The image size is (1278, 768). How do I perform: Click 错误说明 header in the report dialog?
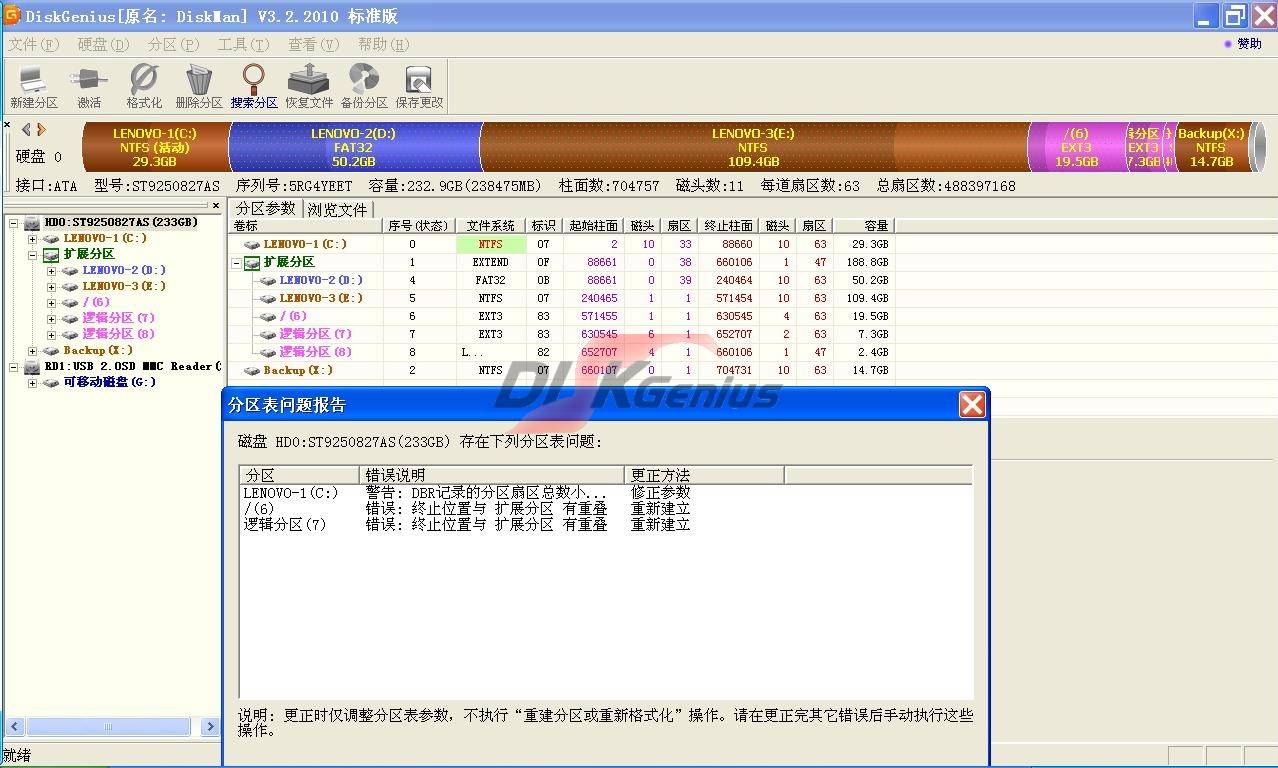click(492, 475)
